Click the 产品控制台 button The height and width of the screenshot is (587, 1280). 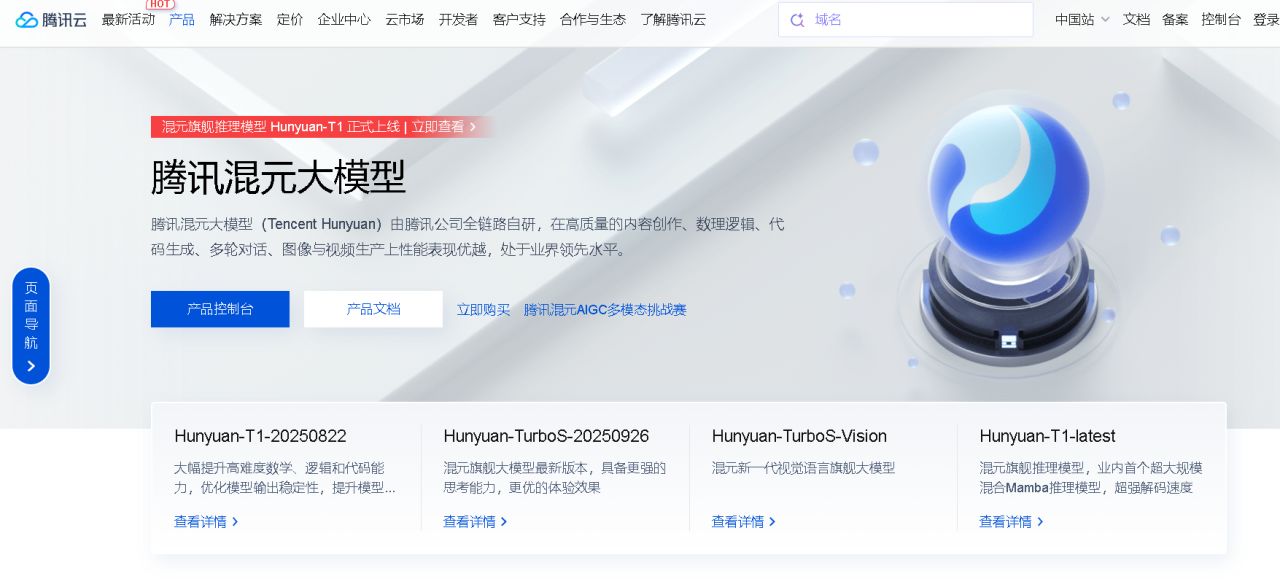coord(220,309)
